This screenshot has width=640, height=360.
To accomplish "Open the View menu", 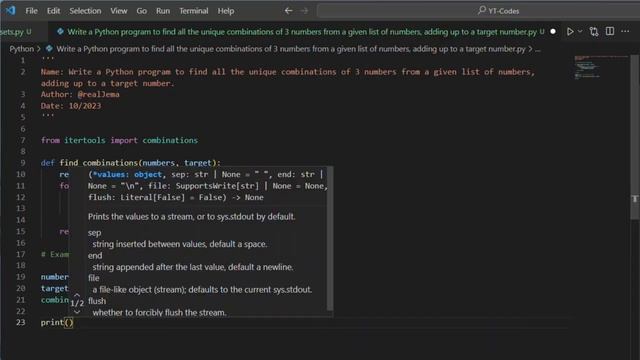I will click(x=119, y=11).
